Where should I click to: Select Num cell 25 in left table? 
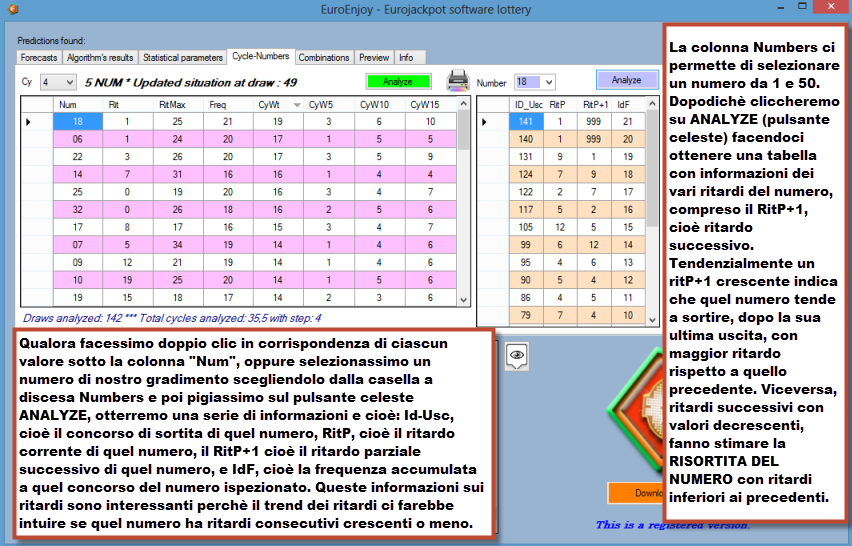pyautogui.click(x=78, y=192)
